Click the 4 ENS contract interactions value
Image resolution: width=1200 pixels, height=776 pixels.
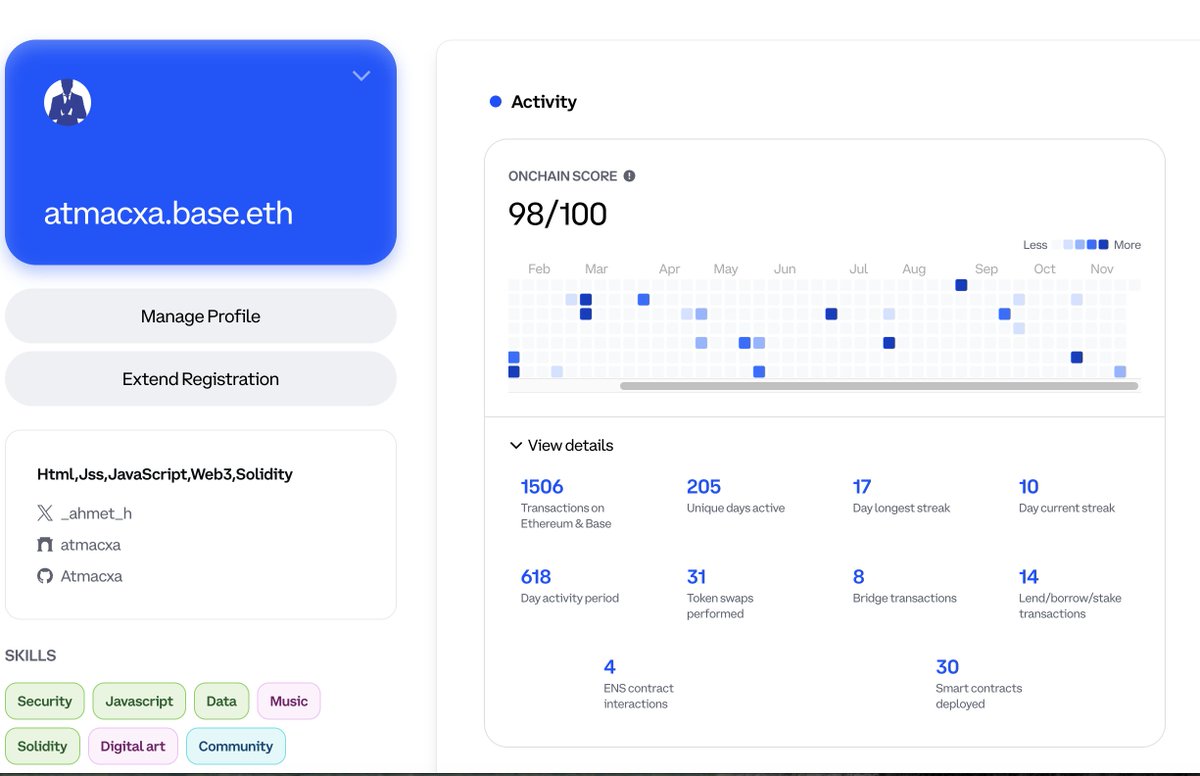[610, 667]
